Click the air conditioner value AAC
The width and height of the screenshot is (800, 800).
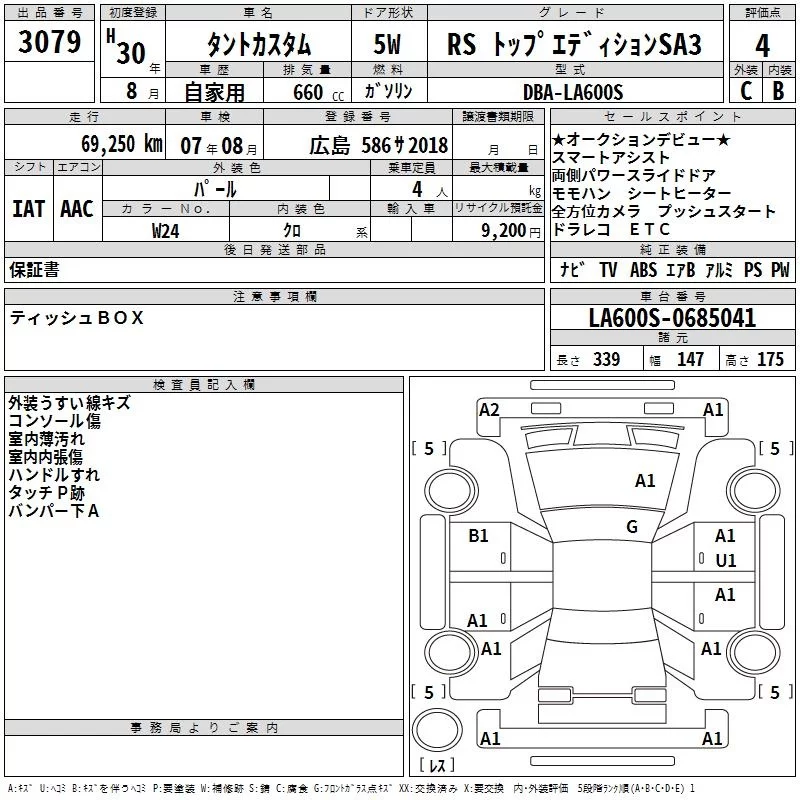77,209
